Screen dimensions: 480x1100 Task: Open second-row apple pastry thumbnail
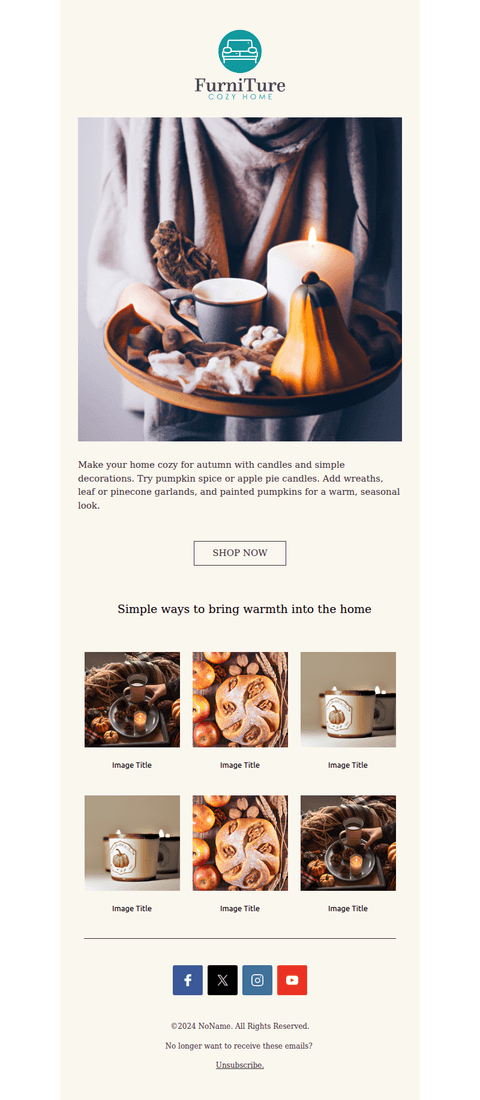[x=240, y=843]
